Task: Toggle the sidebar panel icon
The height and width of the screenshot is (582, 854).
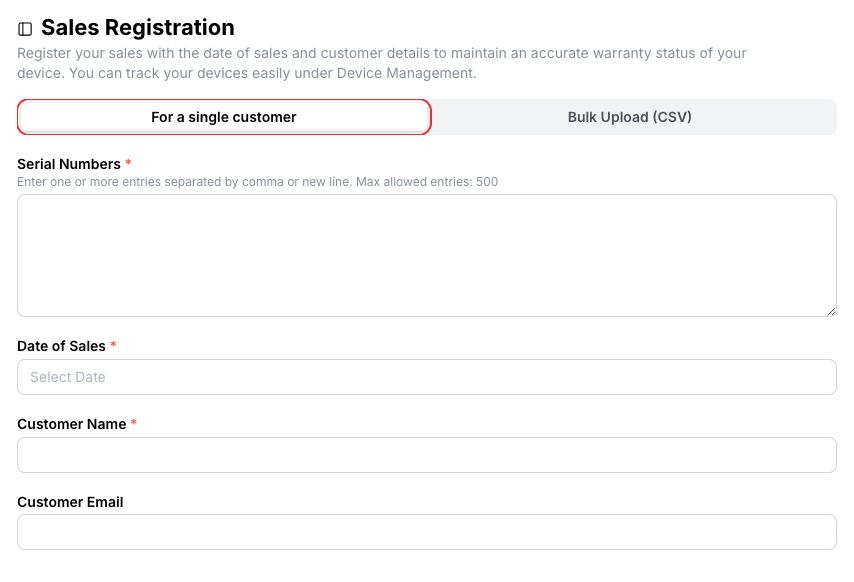Action: pos(25,29)
